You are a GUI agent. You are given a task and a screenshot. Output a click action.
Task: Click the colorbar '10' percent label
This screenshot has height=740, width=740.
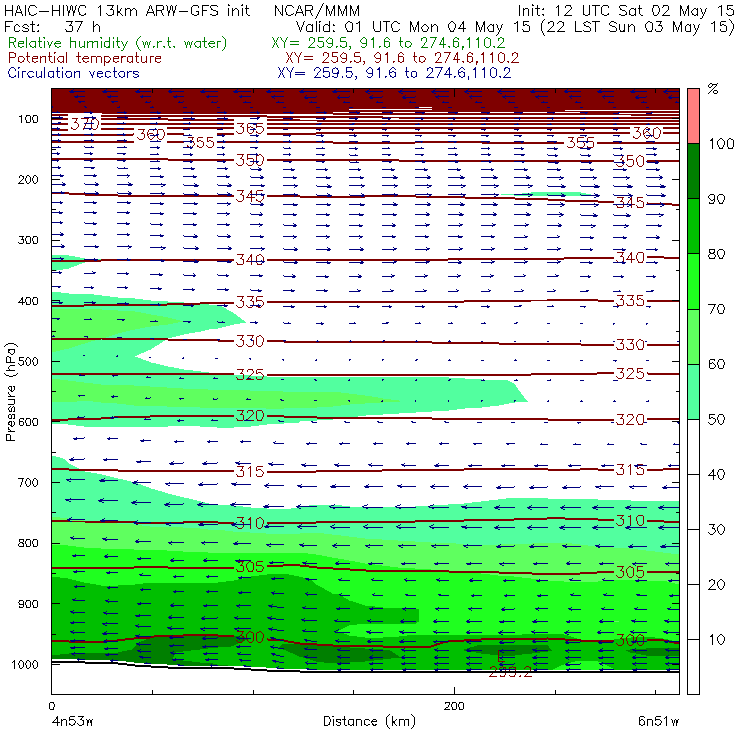click(x=716, y=639)
